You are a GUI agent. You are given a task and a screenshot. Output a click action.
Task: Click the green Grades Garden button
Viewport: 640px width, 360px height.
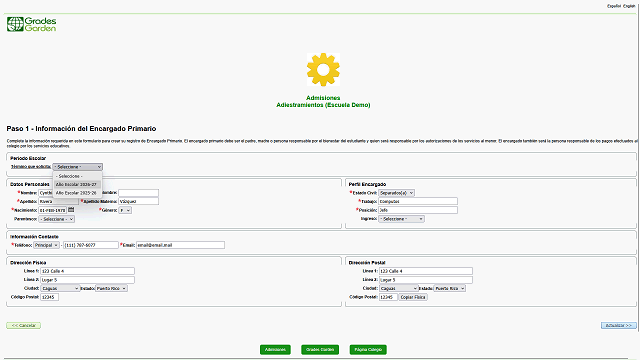(x=320, y=350)
